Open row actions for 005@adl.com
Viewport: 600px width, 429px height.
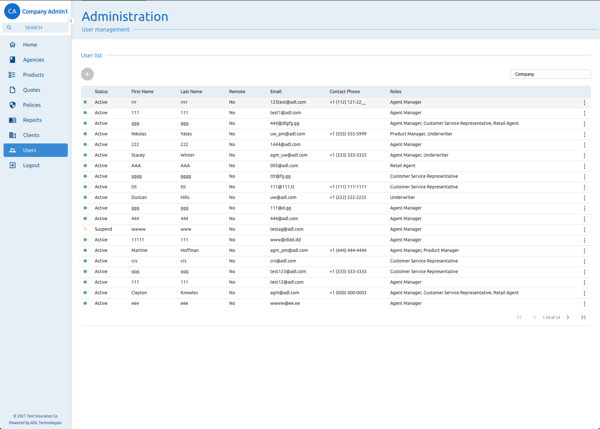point(584,166)
